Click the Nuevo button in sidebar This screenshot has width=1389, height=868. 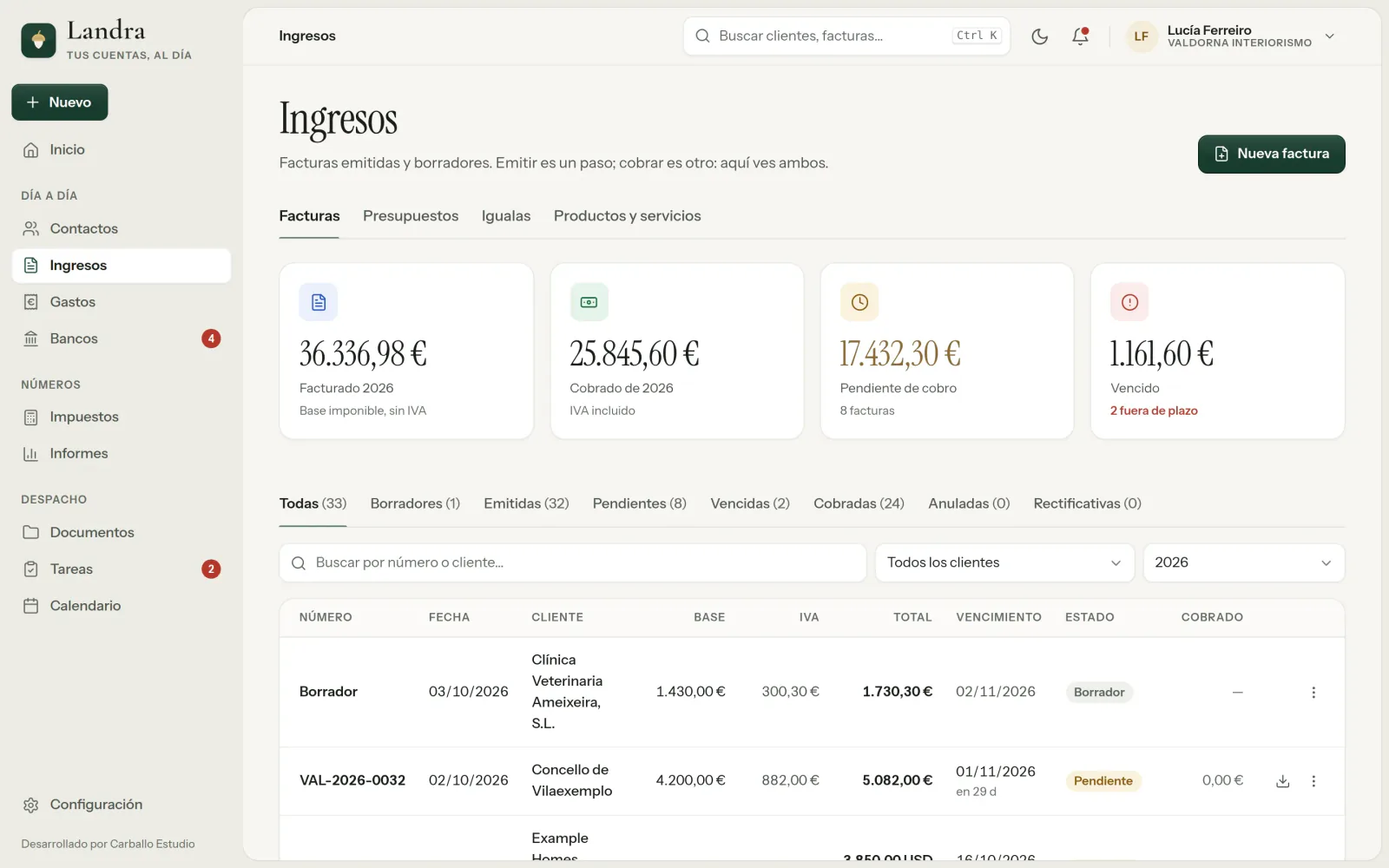(60, 102)
